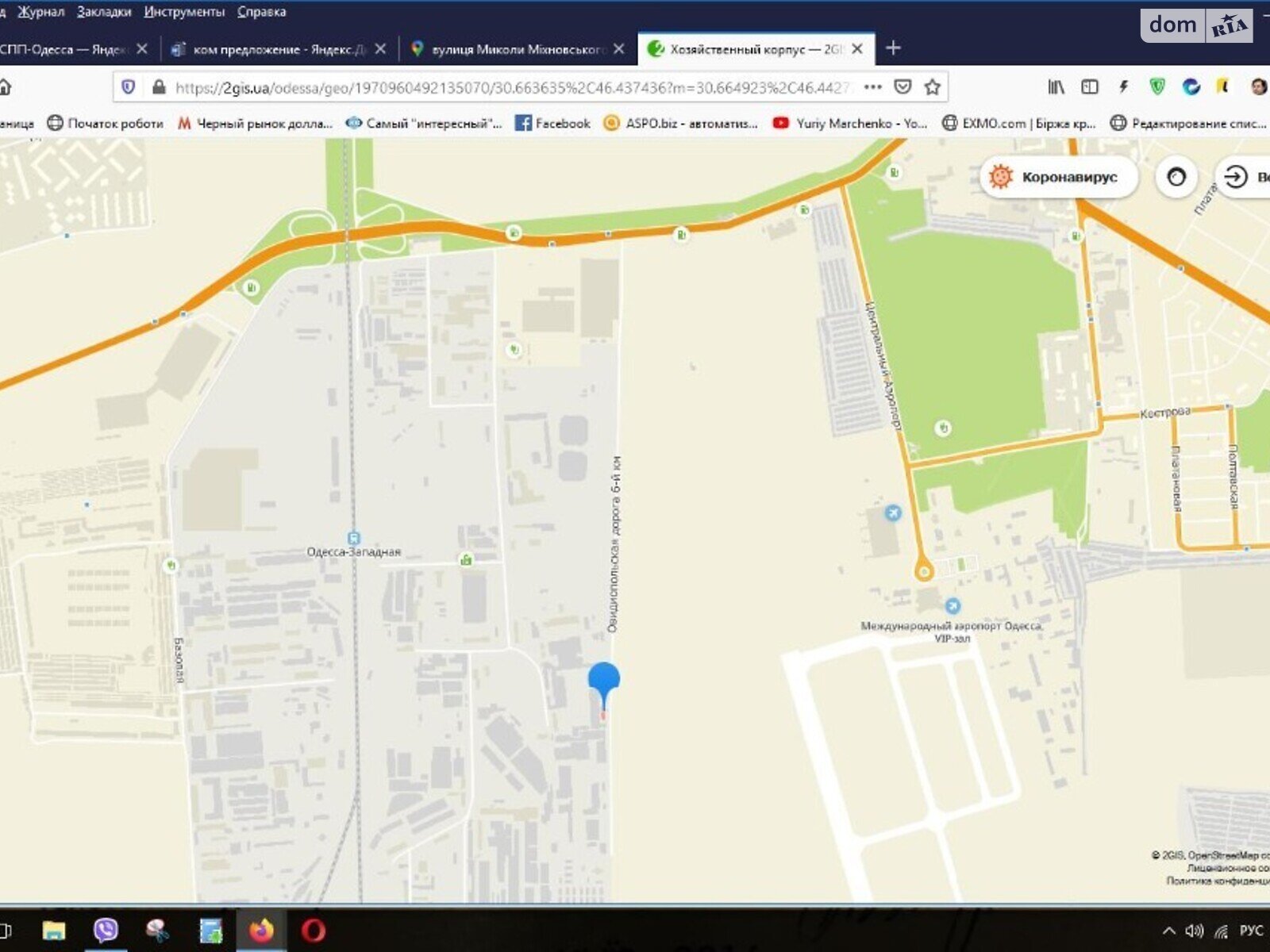Open the Журнал (History) menu
The image size is (1270, 952).
pos(40,12)
